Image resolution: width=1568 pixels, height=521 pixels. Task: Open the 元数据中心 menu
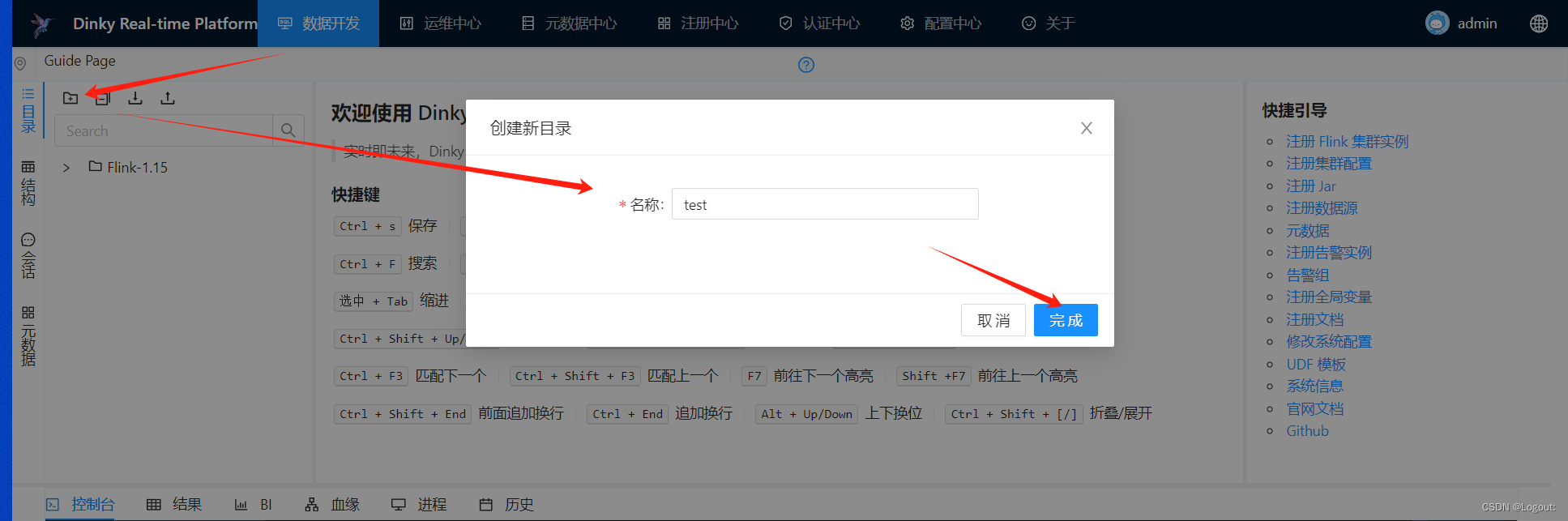coord(569,23)
